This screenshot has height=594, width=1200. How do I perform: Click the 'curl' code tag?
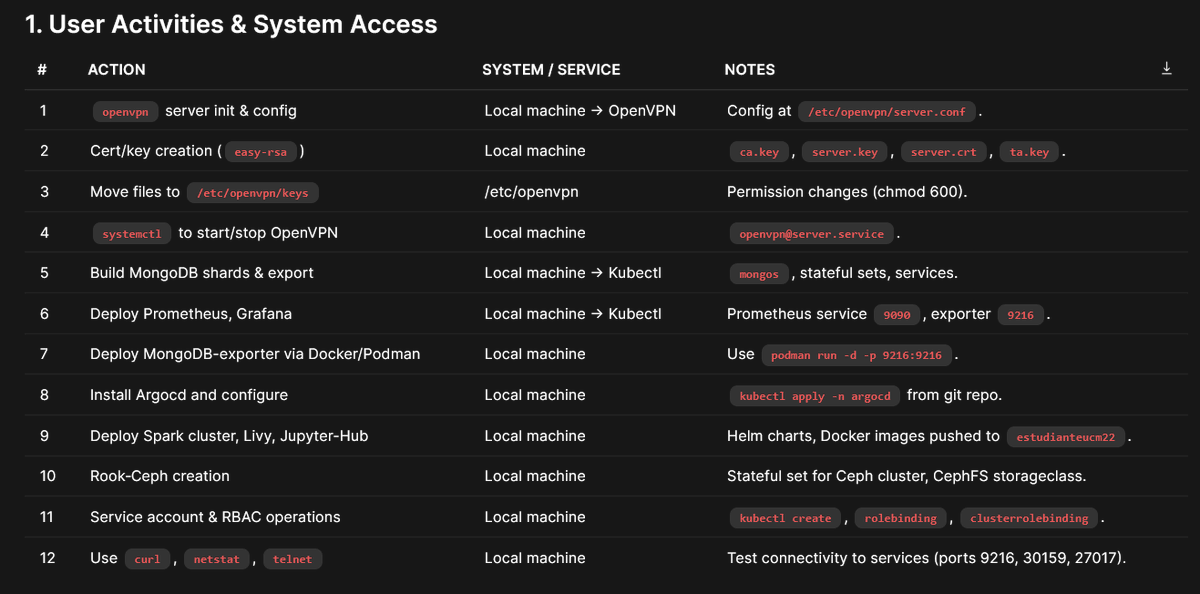pyautogui.click(x=147, y=559)
